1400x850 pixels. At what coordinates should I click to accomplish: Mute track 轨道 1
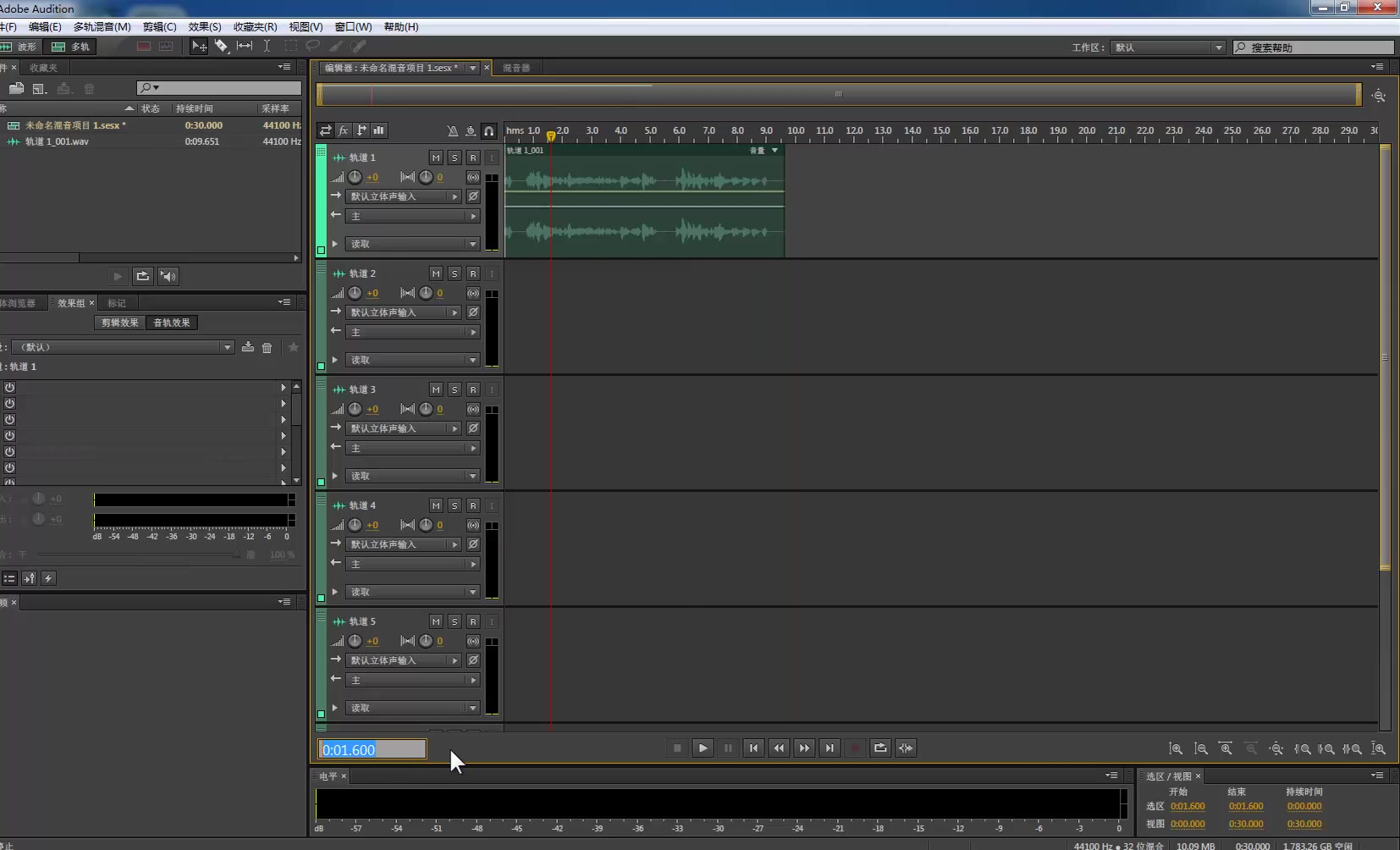pyautogui.click(x=436, y=157)
